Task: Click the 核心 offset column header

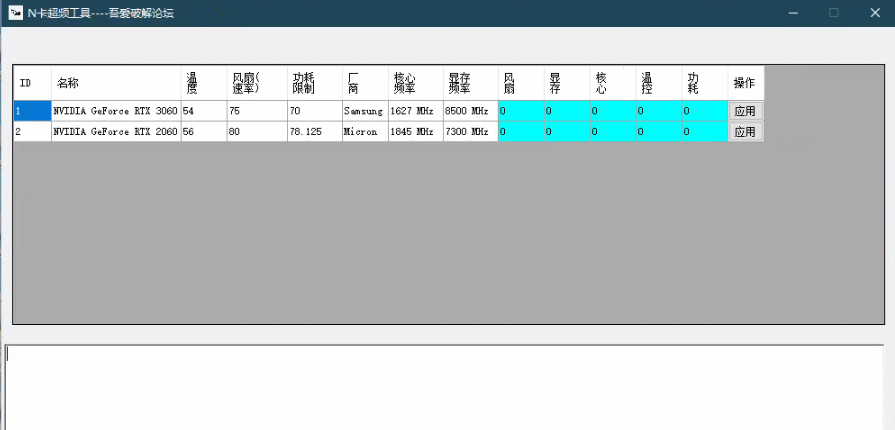Action: 613,83
